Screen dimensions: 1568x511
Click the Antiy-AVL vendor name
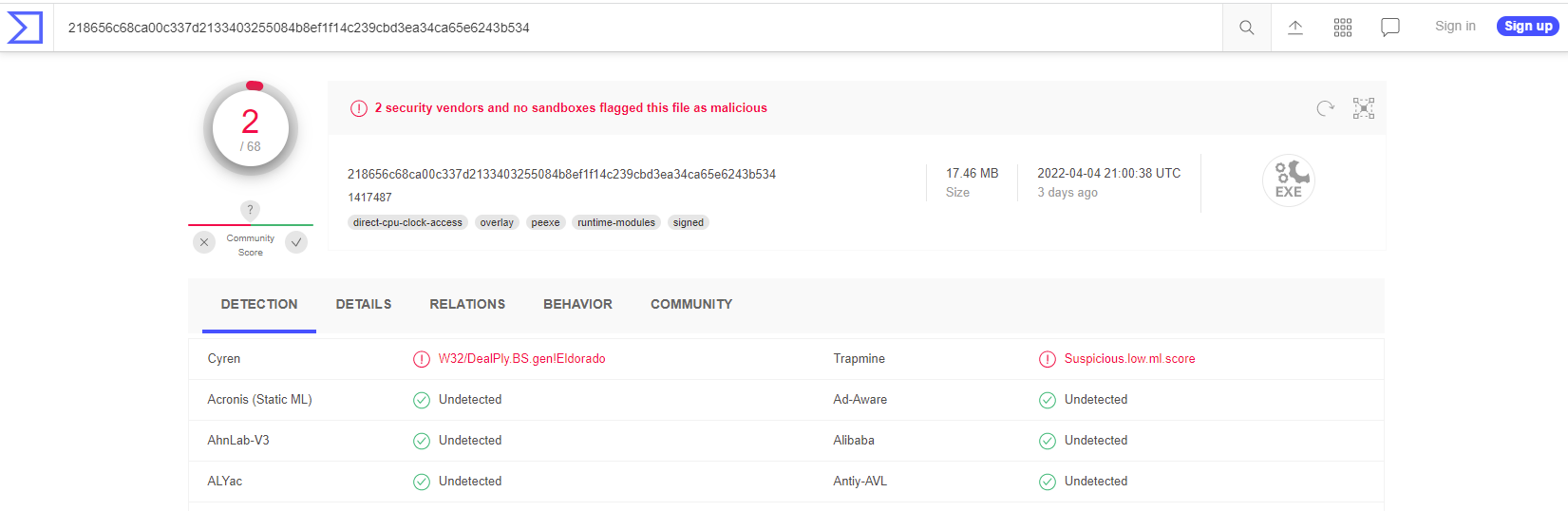click(860, 482)
